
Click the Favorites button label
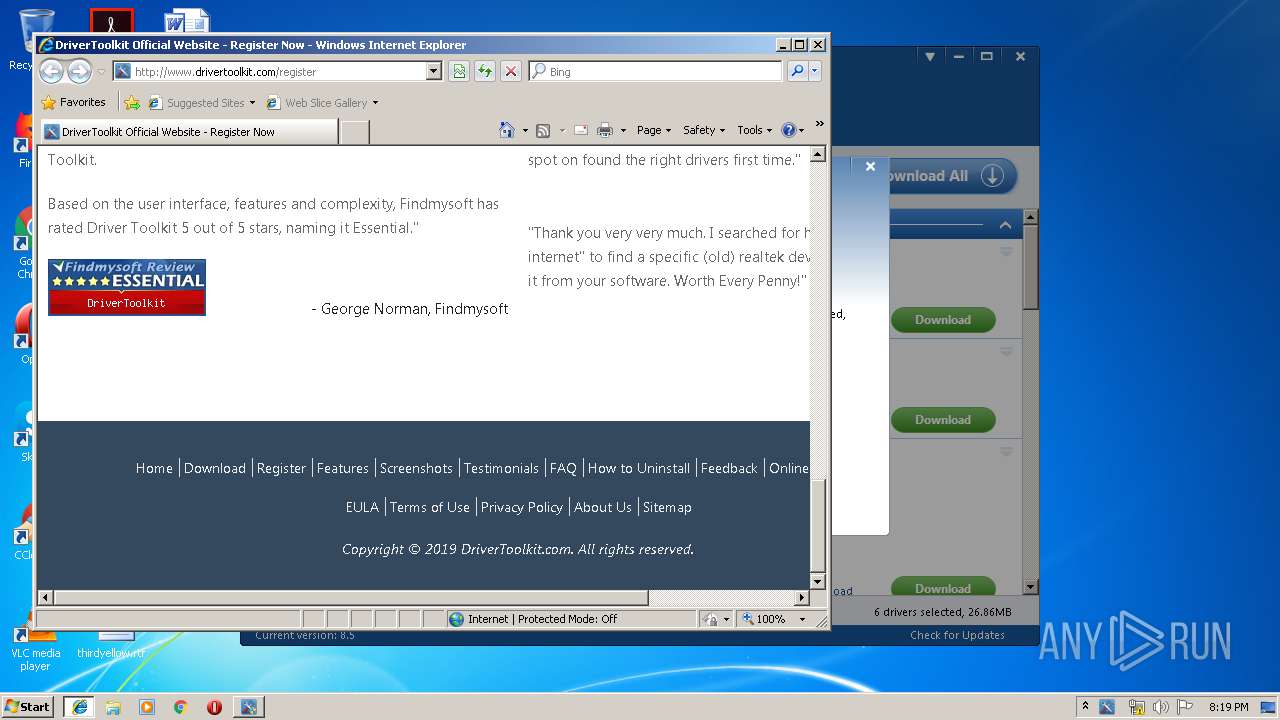[83, 102]
